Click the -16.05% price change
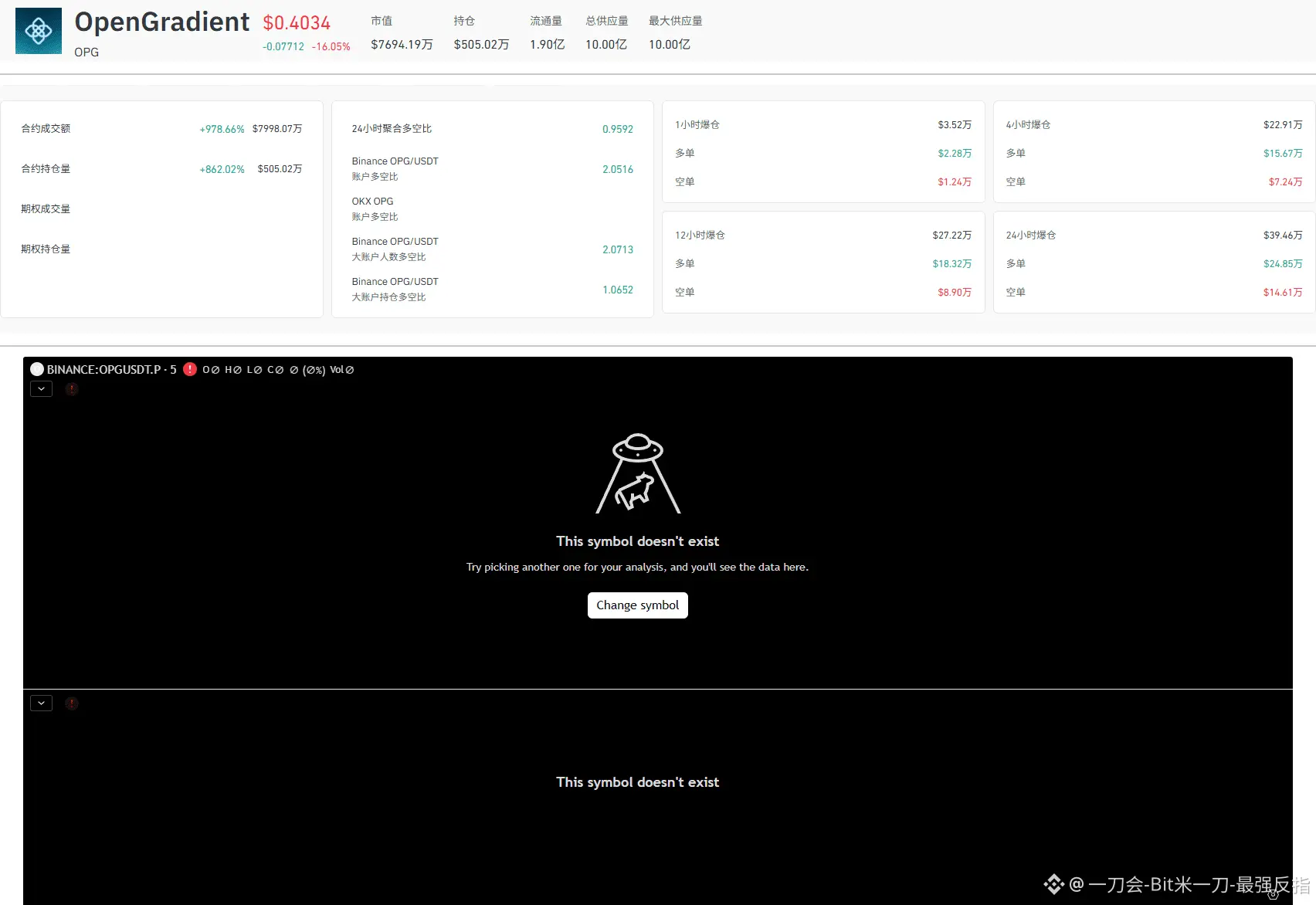 (331, 47)
